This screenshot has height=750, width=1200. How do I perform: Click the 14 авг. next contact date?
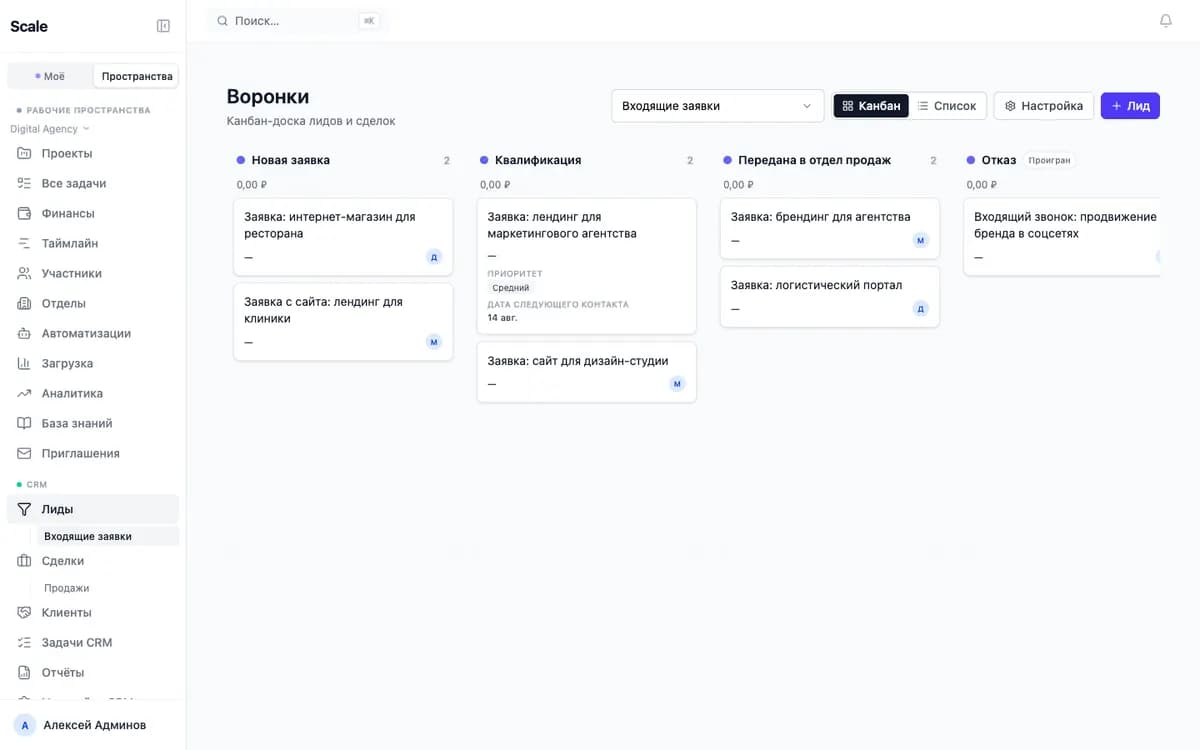pyautogui.click(x=503, y=317)
